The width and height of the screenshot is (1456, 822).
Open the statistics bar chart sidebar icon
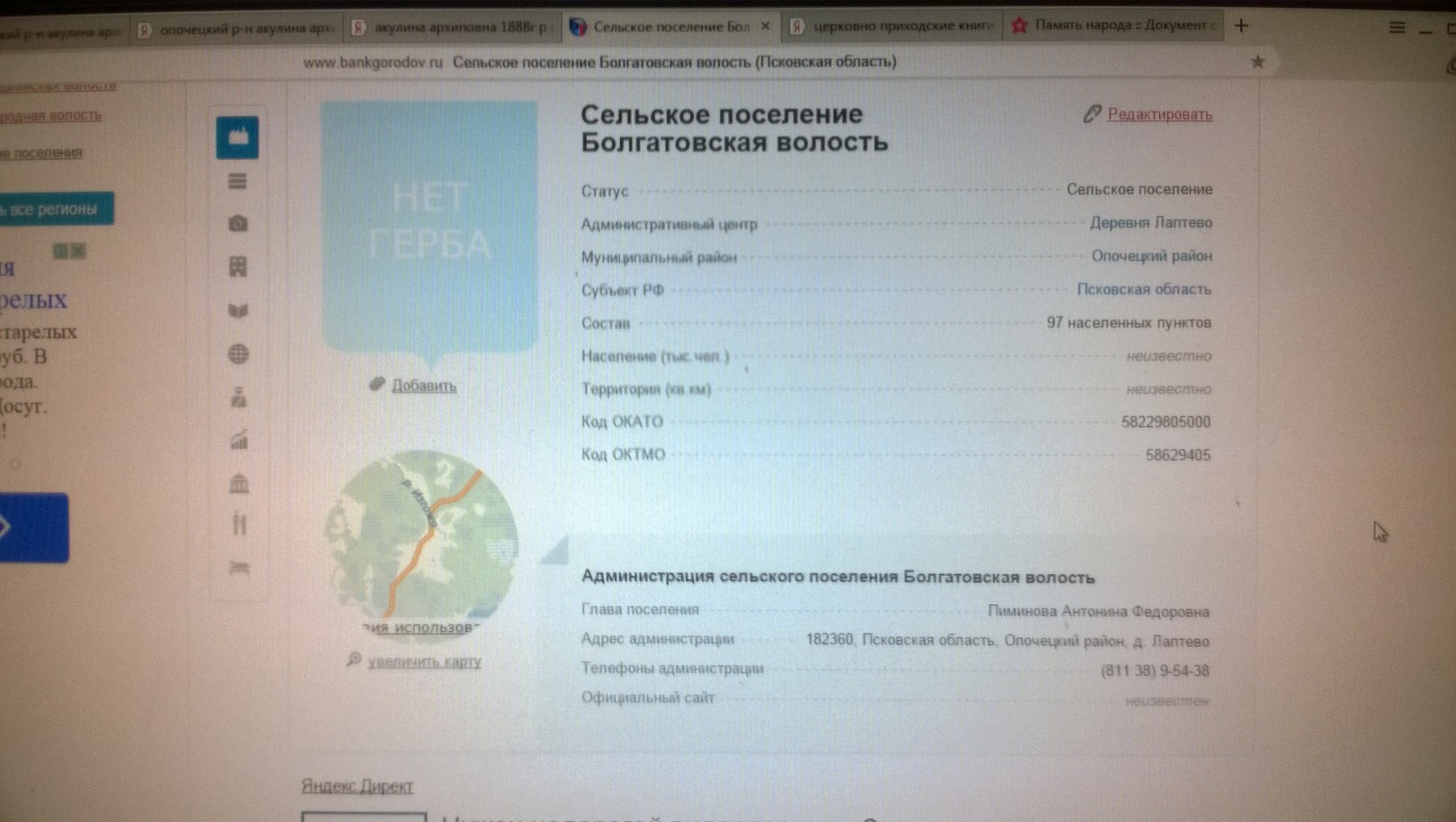coord(239,440)
